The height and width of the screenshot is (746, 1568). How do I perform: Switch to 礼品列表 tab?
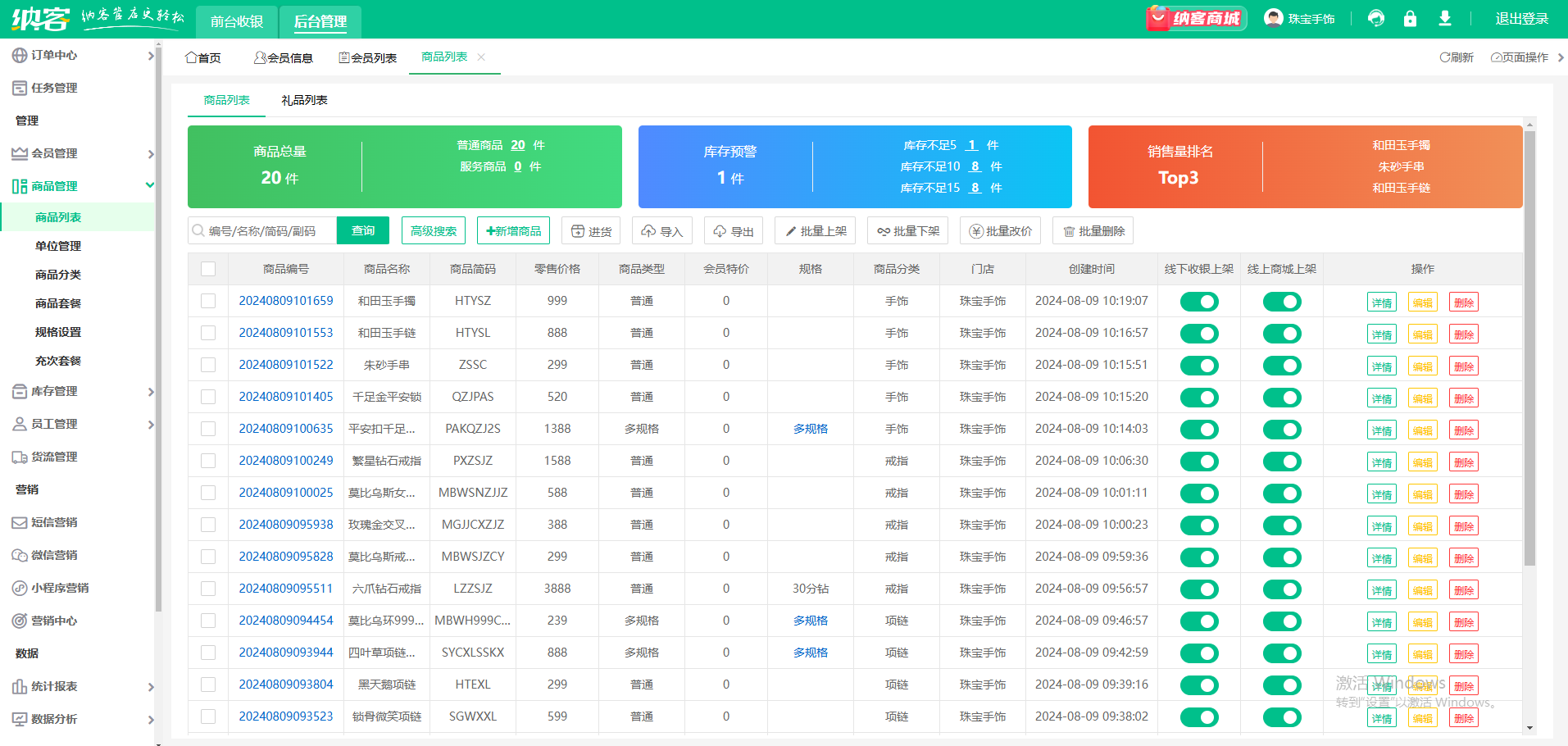304,100
